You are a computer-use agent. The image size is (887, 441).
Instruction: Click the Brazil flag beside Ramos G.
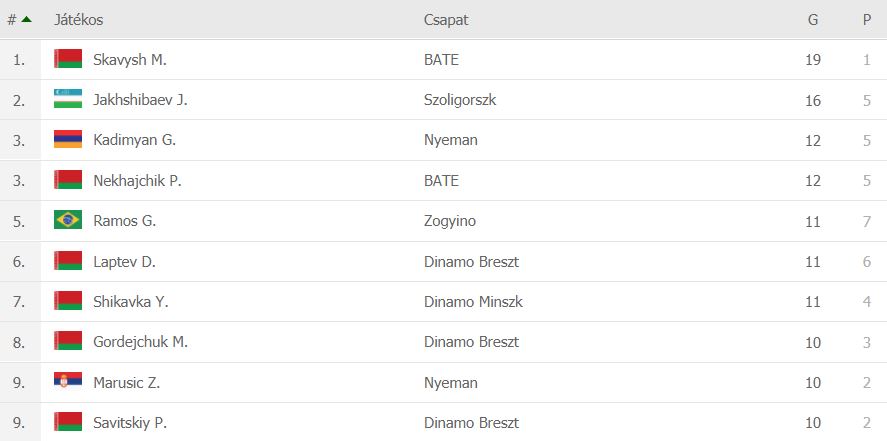(68, 220)
